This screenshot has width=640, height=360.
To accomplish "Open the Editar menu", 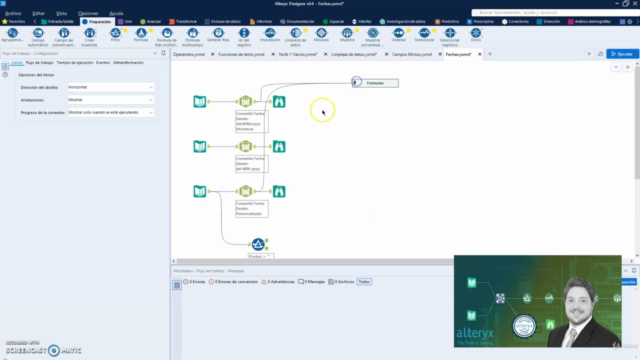I will point(38,13).
